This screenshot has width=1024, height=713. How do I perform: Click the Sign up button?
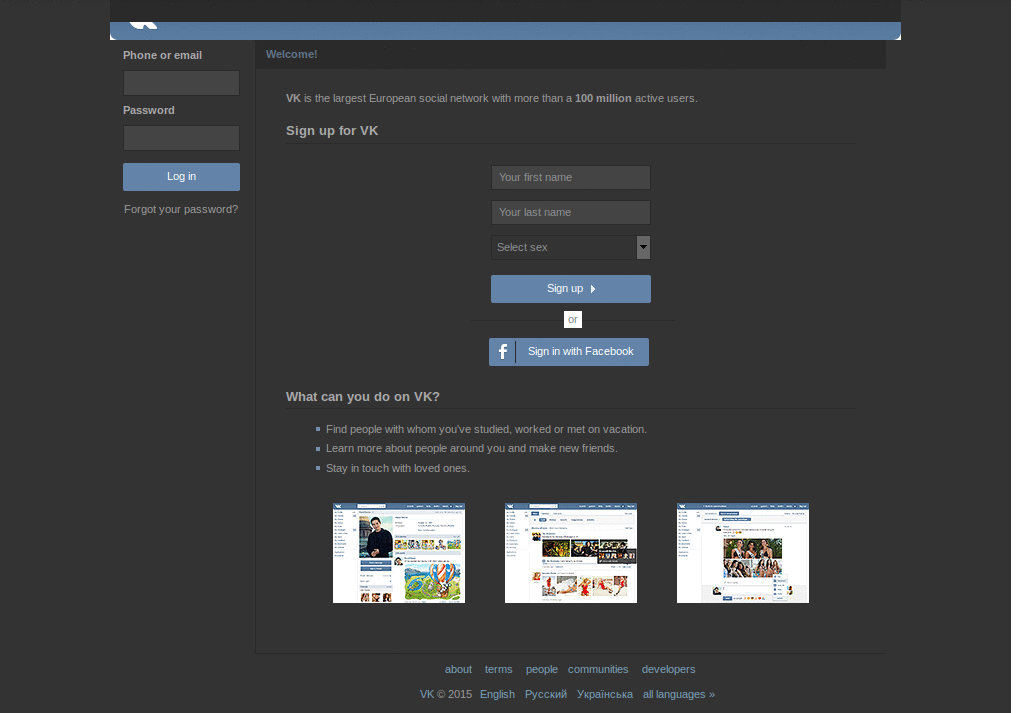click(x=571, y=289)
